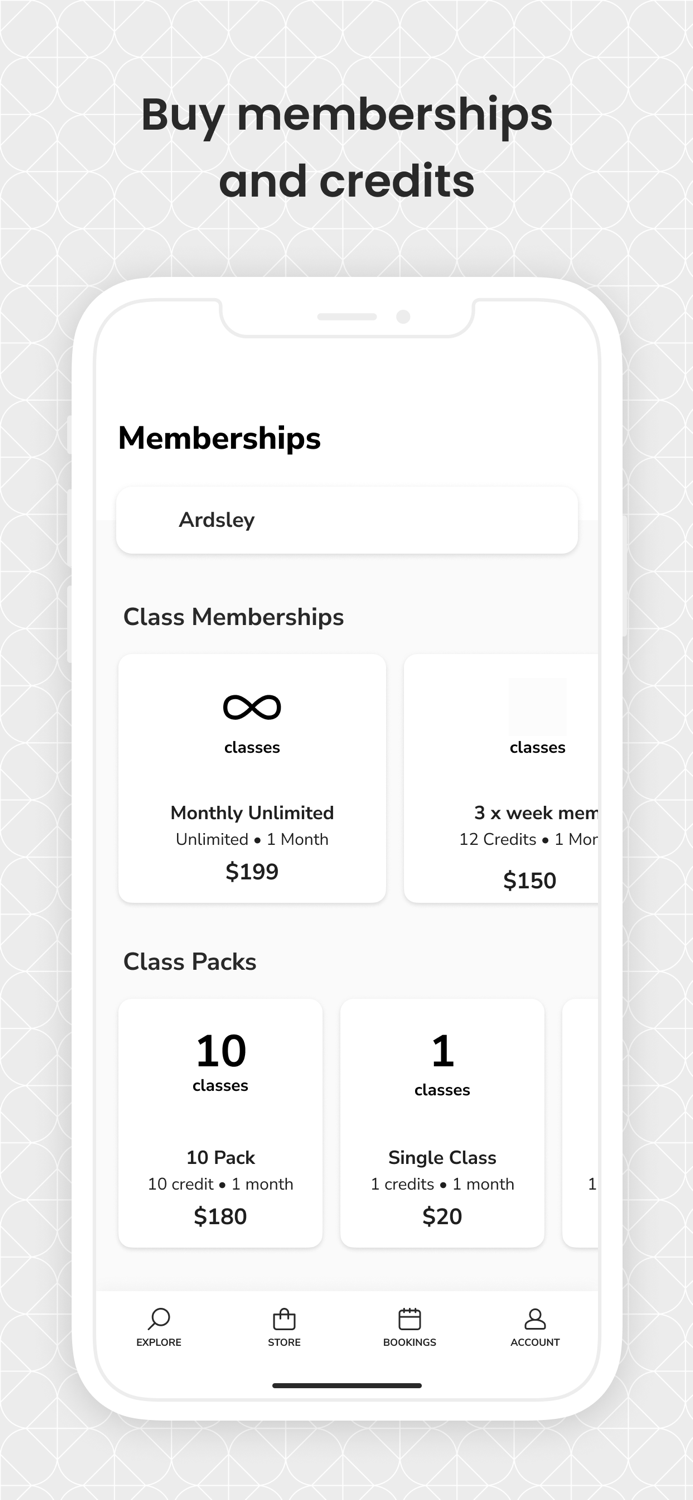
Task: Choose the Monthly Unlimited membership title
Action: coord(252,813)
